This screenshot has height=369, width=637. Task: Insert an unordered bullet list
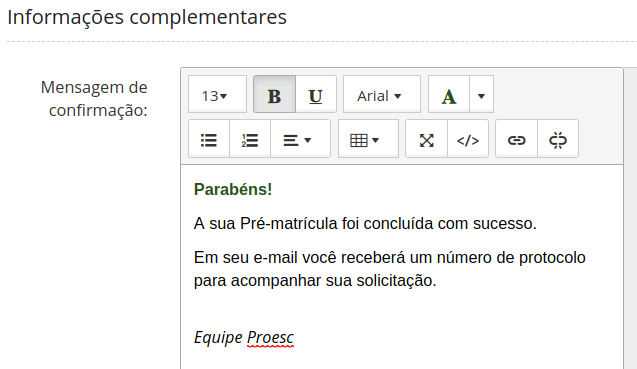coord(209,139)
